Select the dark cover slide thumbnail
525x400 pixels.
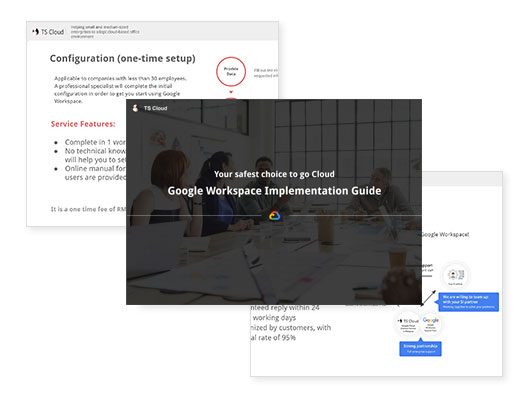tap(274, 202)
